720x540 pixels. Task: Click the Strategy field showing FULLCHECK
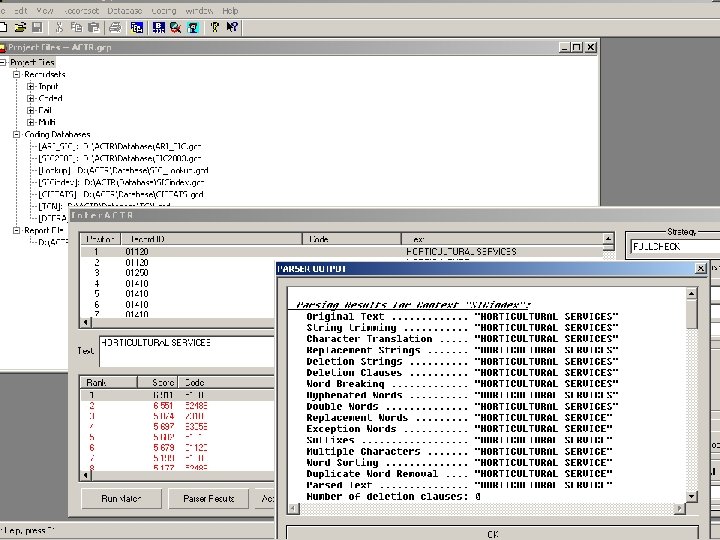[x=675, y=247]
